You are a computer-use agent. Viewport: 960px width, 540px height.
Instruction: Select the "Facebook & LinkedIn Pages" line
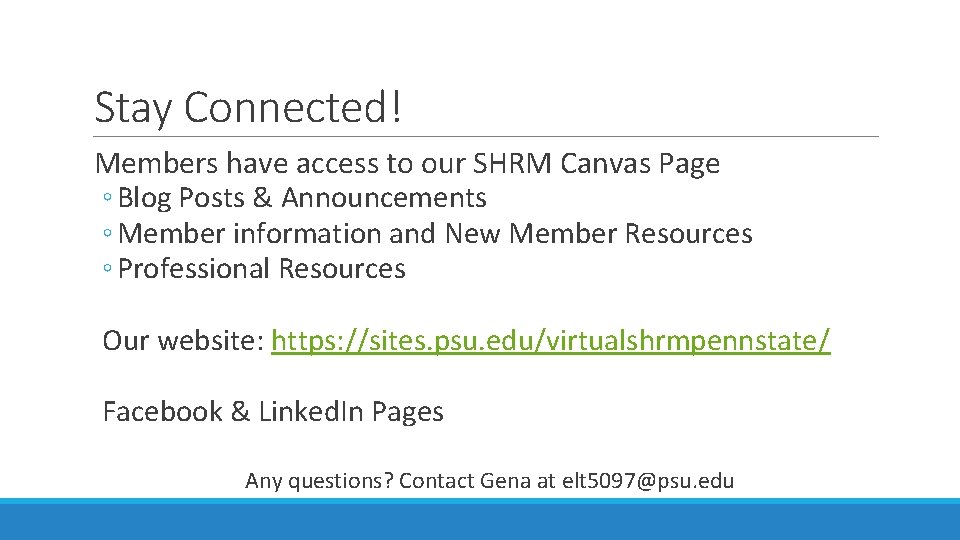[x=273, y=411]
